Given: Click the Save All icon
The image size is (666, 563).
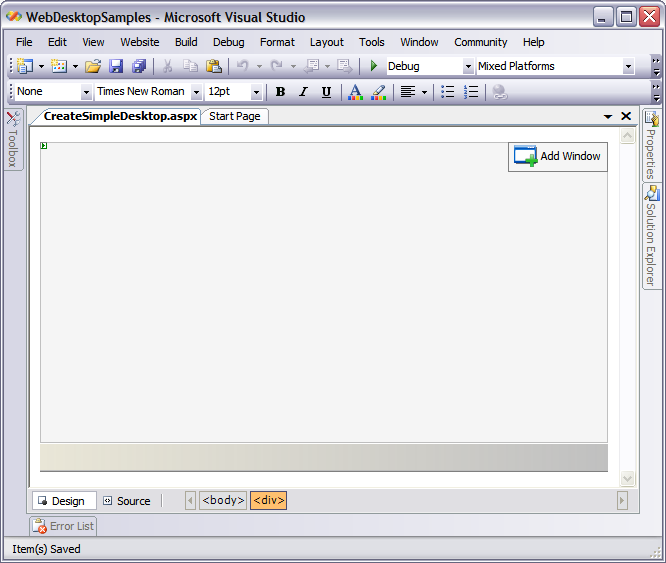Looking at the screenshot, I should (x=139, y=66).
